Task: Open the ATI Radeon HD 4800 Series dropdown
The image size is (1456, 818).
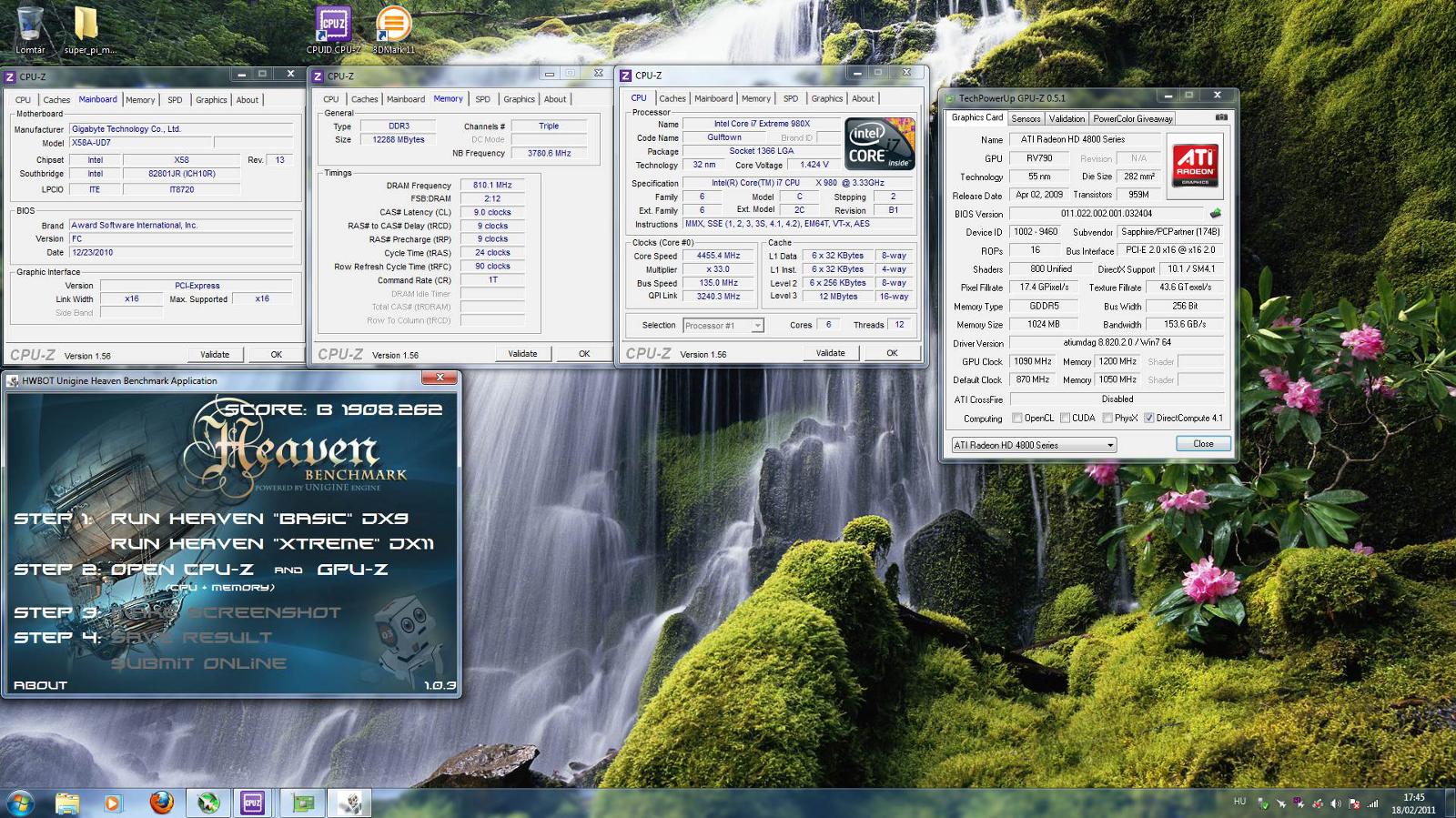Action: (1034, 445)
